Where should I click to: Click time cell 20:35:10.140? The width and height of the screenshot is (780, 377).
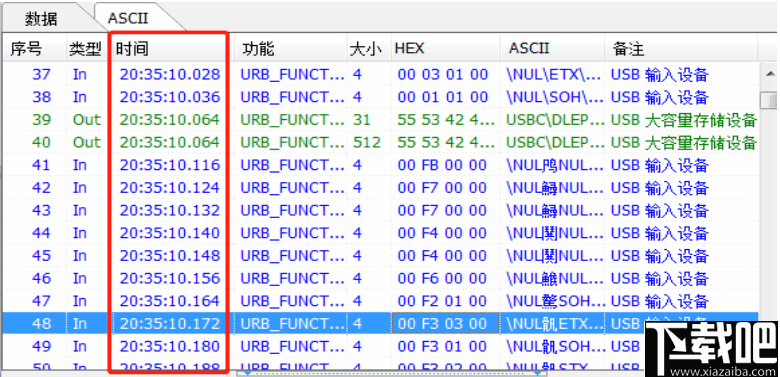coord(170,233)
